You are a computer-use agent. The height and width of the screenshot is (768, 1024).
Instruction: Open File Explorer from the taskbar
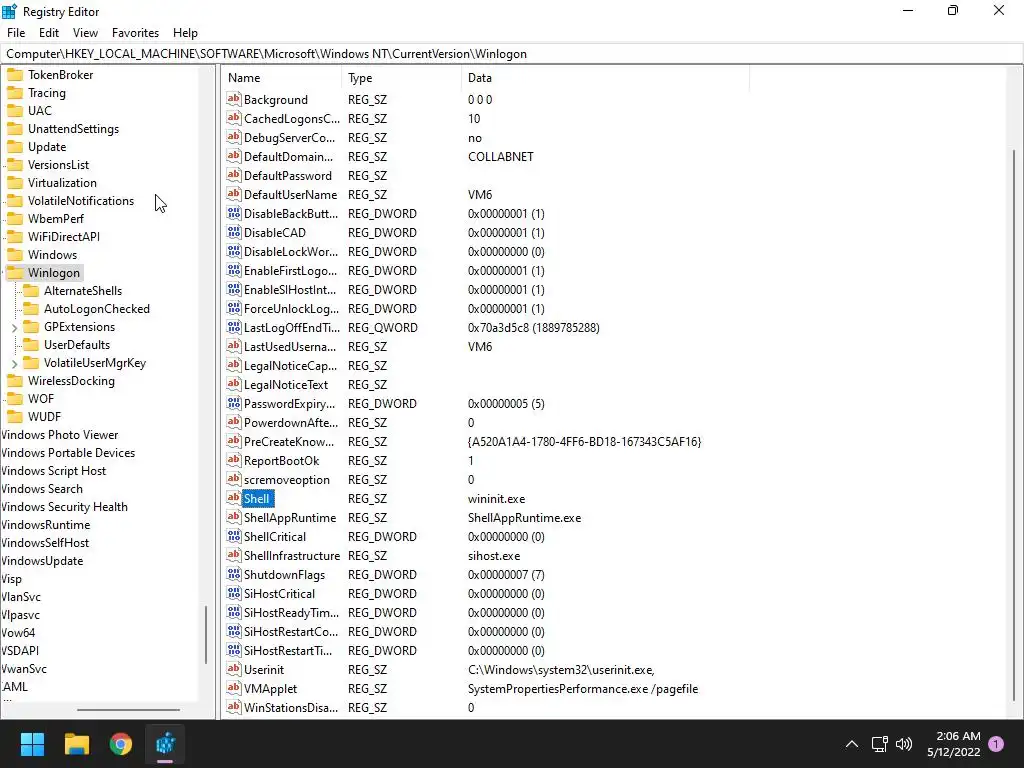click(x=77, y=744)
